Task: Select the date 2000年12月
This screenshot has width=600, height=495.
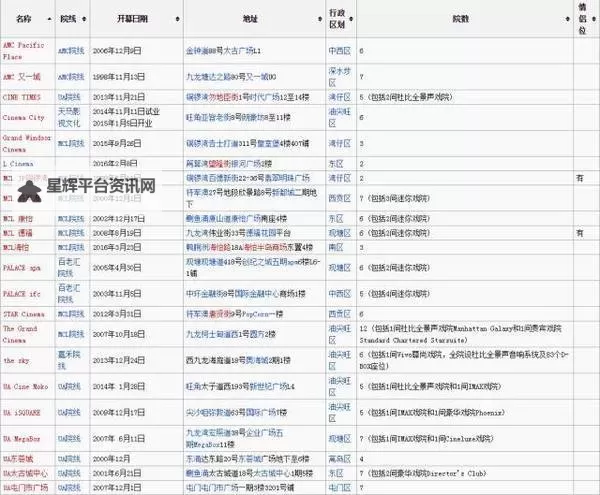Action: [x=112, y=459]
